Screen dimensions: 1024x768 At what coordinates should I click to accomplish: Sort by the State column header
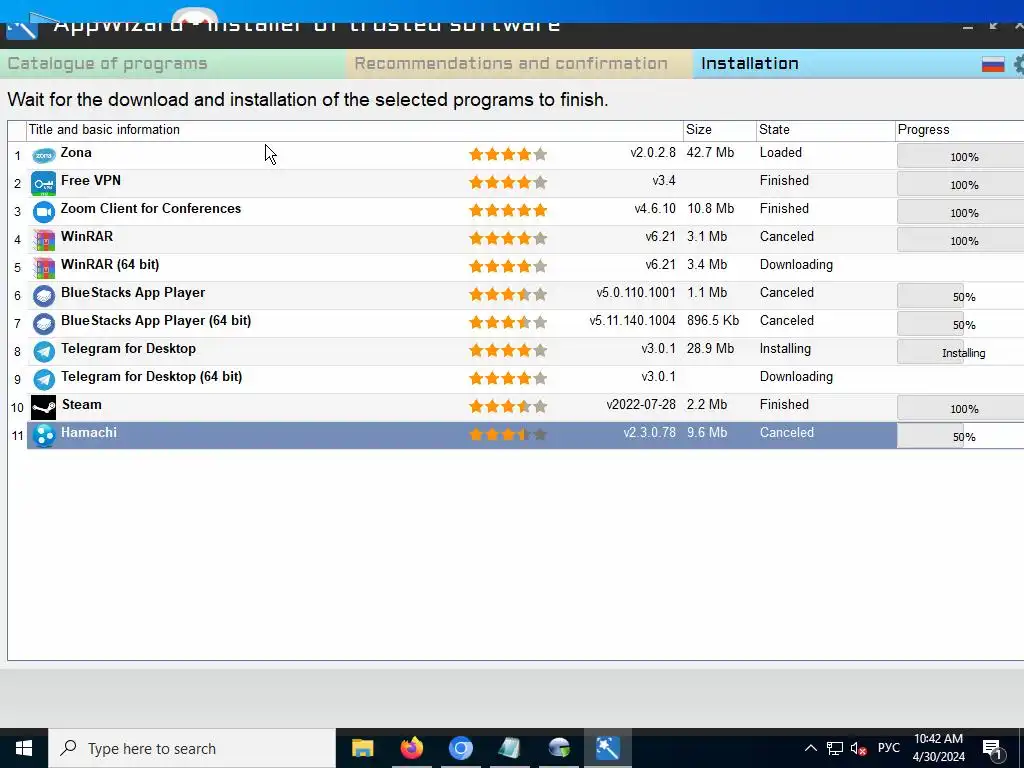point(825,130)
